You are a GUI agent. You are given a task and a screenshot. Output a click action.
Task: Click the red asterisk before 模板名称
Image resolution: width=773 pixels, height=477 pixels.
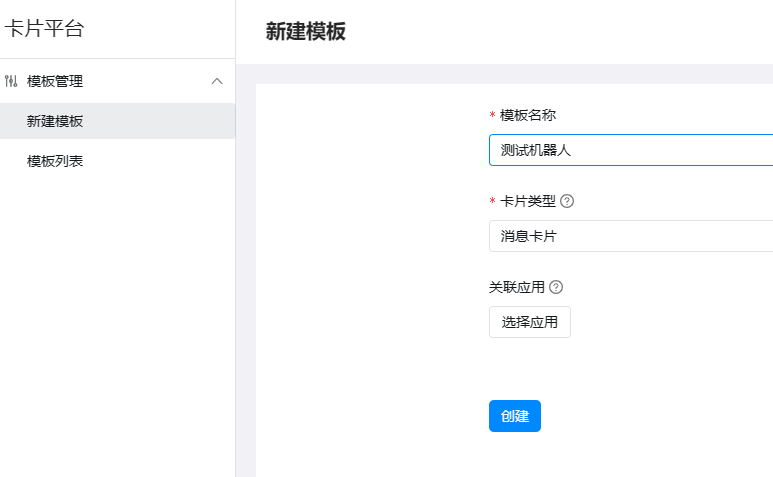[492, 116]
